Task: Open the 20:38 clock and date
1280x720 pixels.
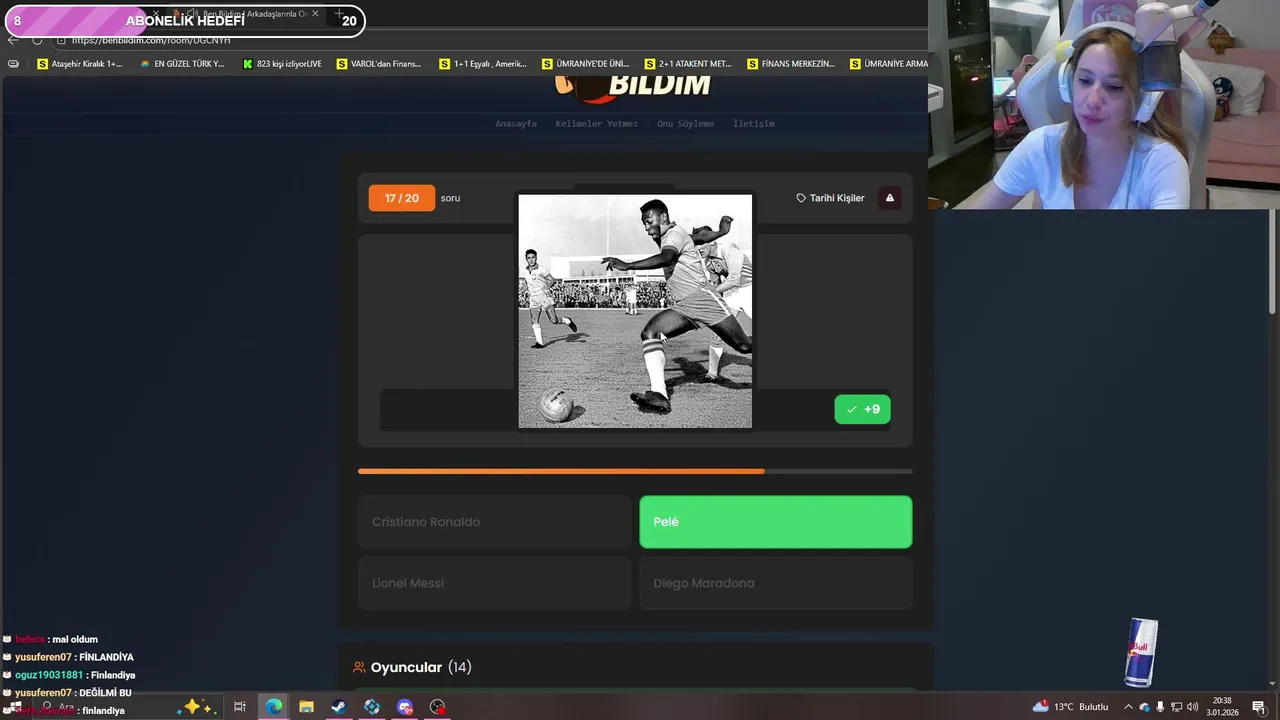Action: point(1222,707)
